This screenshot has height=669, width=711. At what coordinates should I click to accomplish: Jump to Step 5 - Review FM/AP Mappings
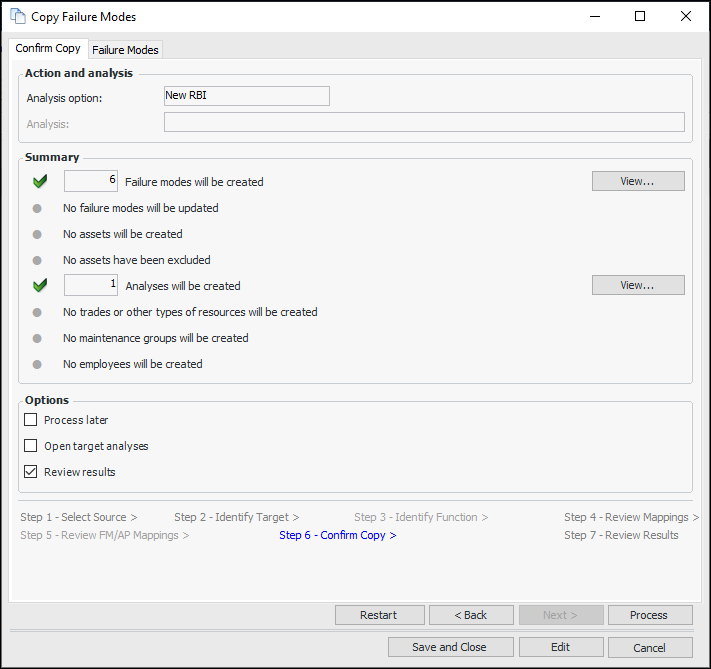tap(104, 536)
